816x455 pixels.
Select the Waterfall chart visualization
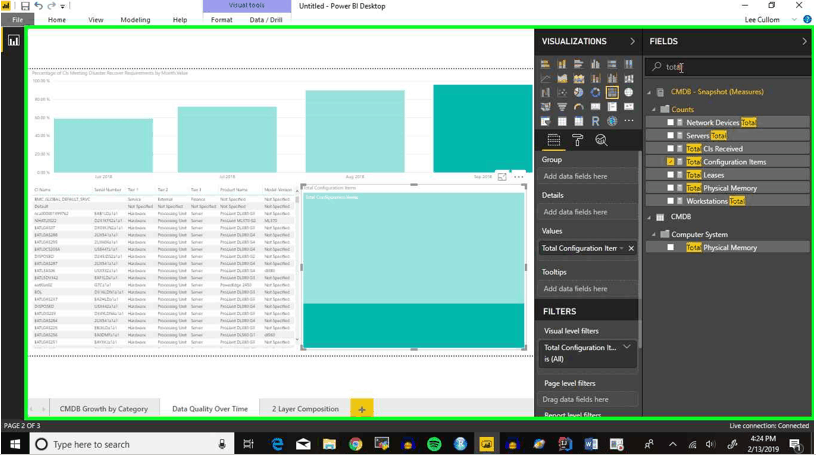pos(545,93)
